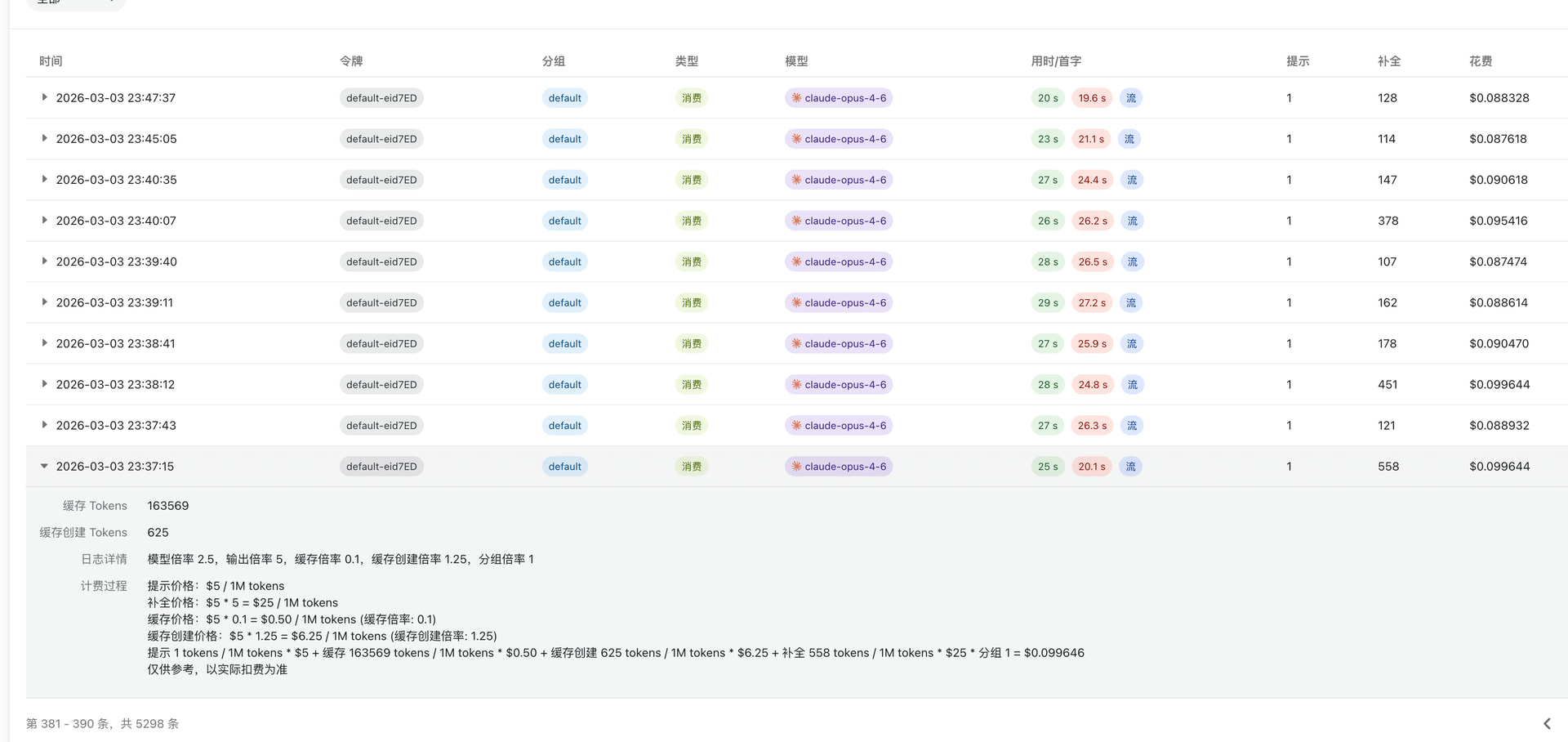Click the 流 stream badge at 23:39:40
Viewport: 1568px width, 742px height.
click(1132, 261)
